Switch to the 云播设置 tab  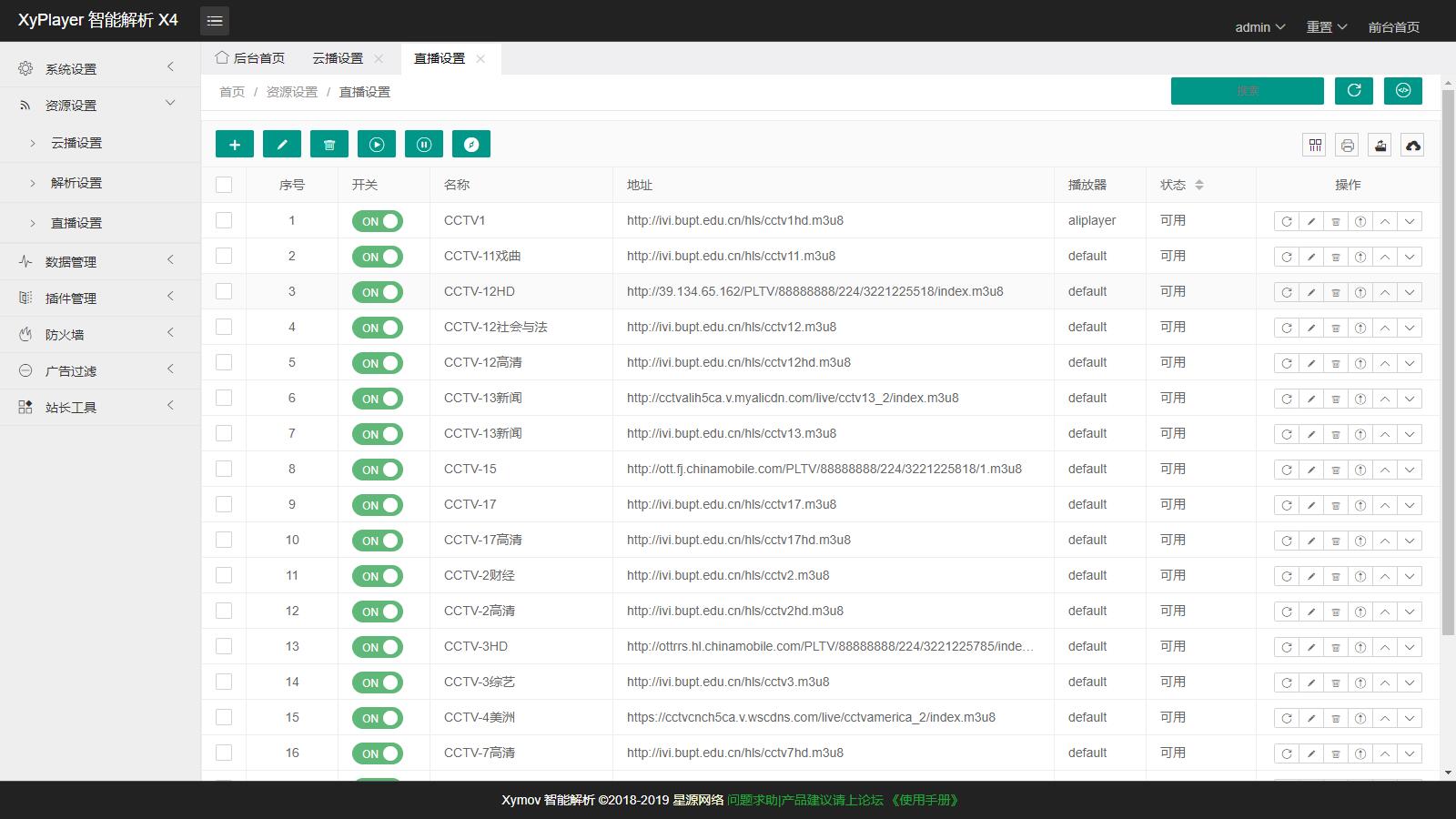338,58
